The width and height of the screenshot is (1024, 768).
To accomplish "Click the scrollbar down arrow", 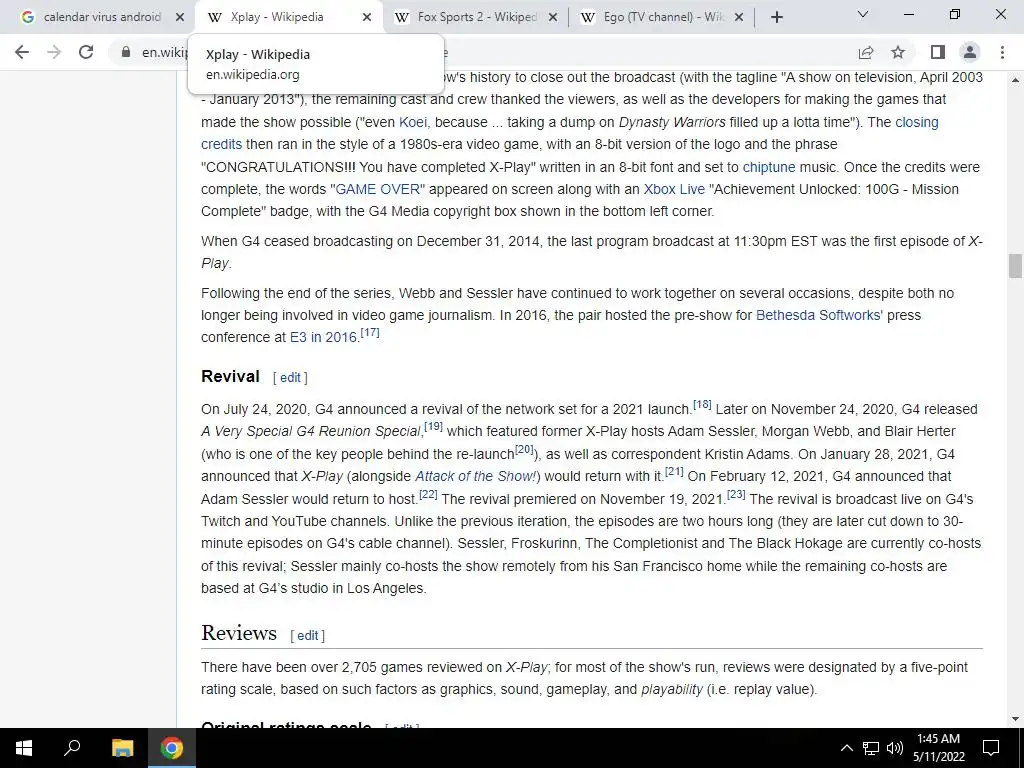I will (x=1015, y=719).
